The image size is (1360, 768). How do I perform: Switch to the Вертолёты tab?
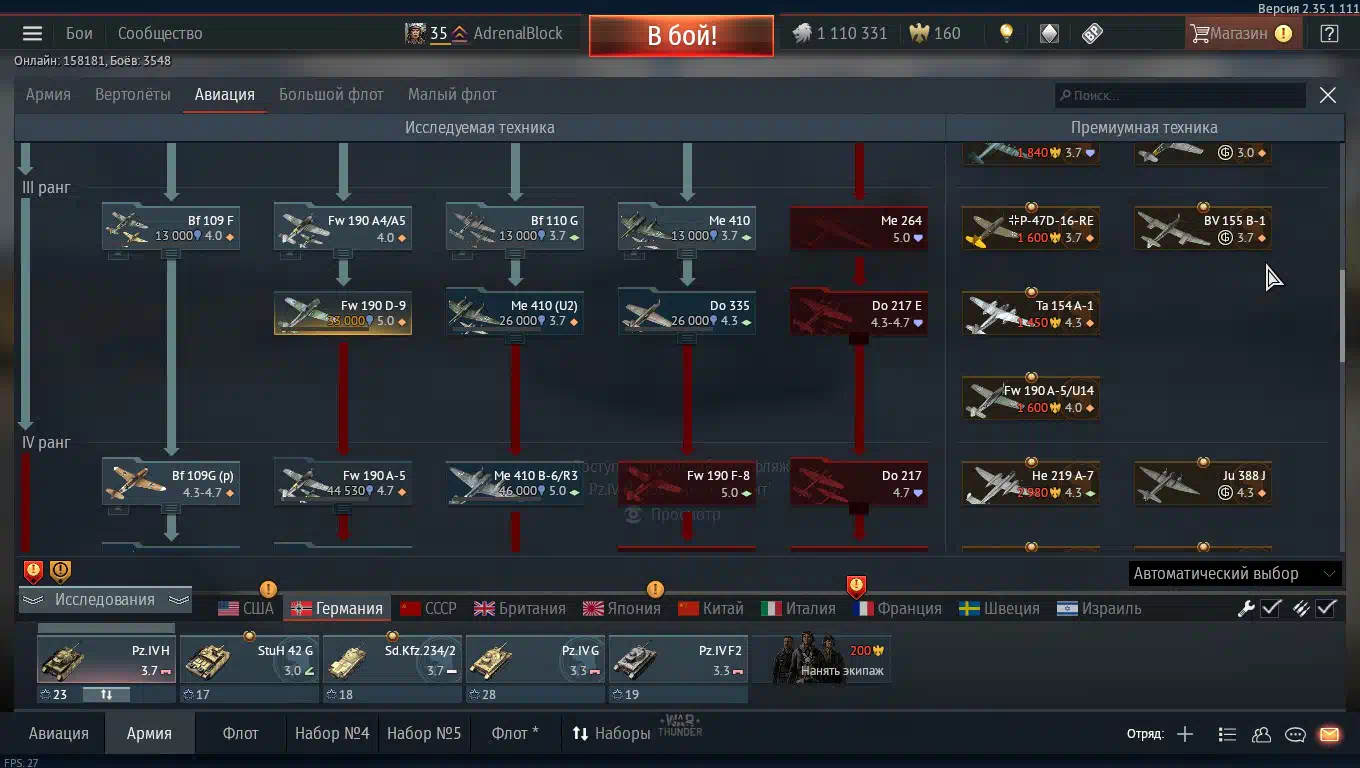[133, 94]
